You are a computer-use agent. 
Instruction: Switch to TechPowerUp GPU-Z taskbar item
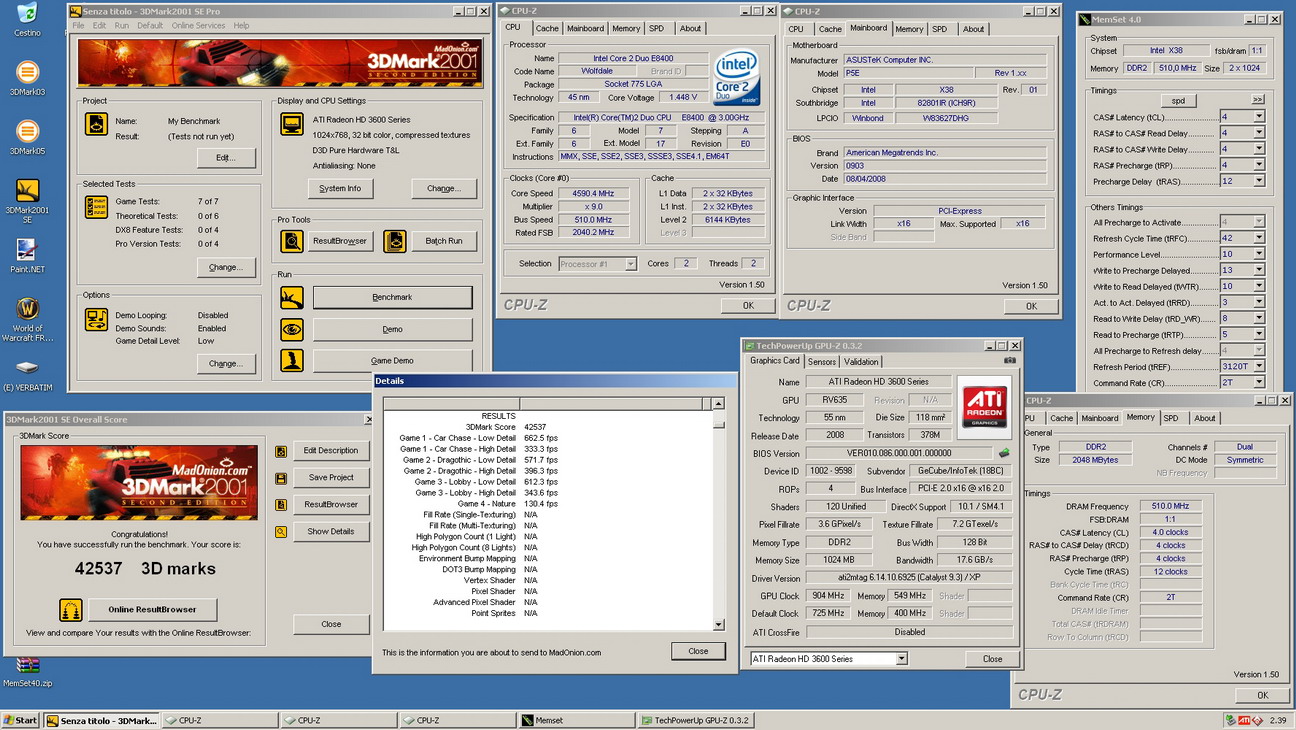click(697, 720)
